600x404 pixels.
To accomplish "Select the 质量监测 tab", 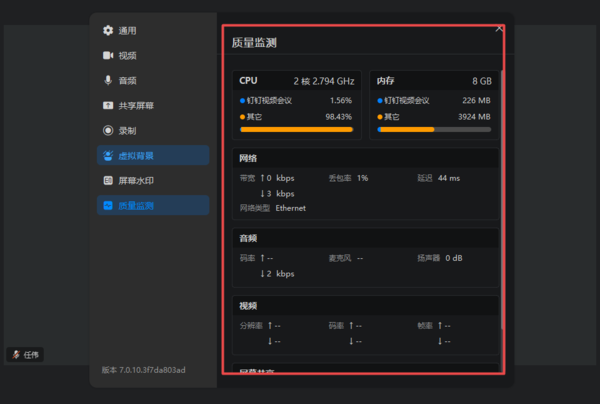I will pyautogui.click(x=153, y=205).
